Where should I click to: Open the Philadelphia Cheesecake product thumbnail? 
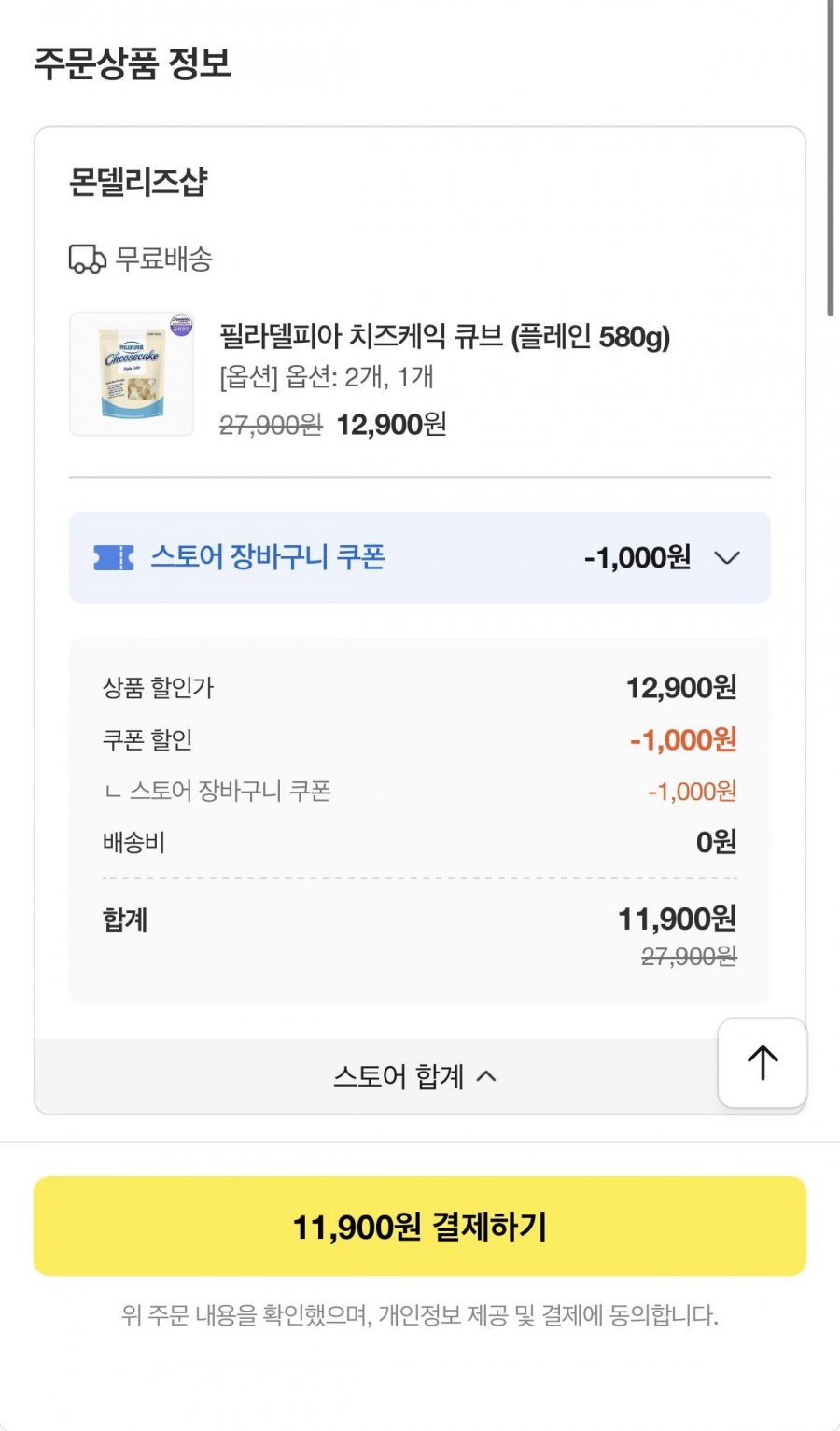(x=132, y=373)
